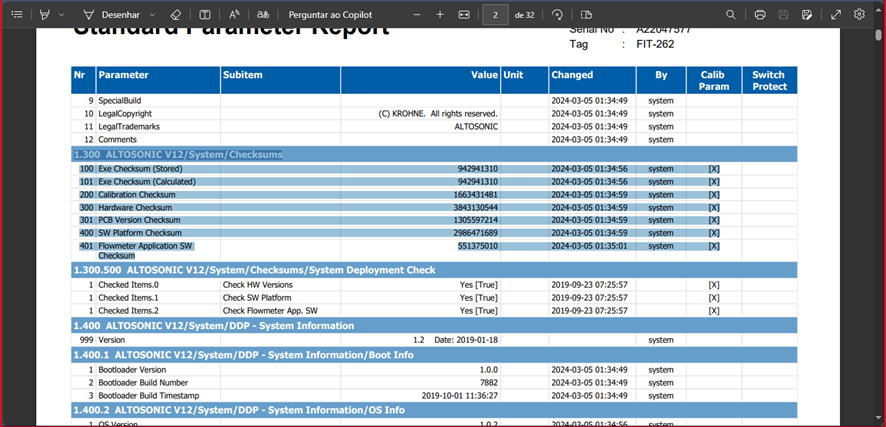Click the Subitem column header

click(280, 80)
